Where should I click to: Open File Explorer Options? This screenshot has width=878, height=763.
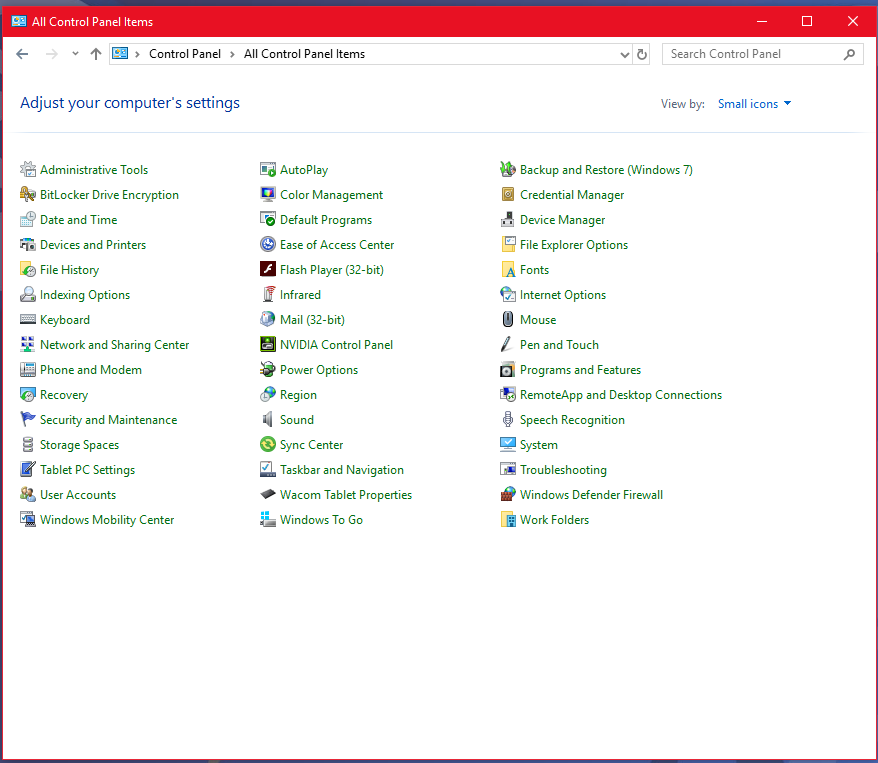574,245
